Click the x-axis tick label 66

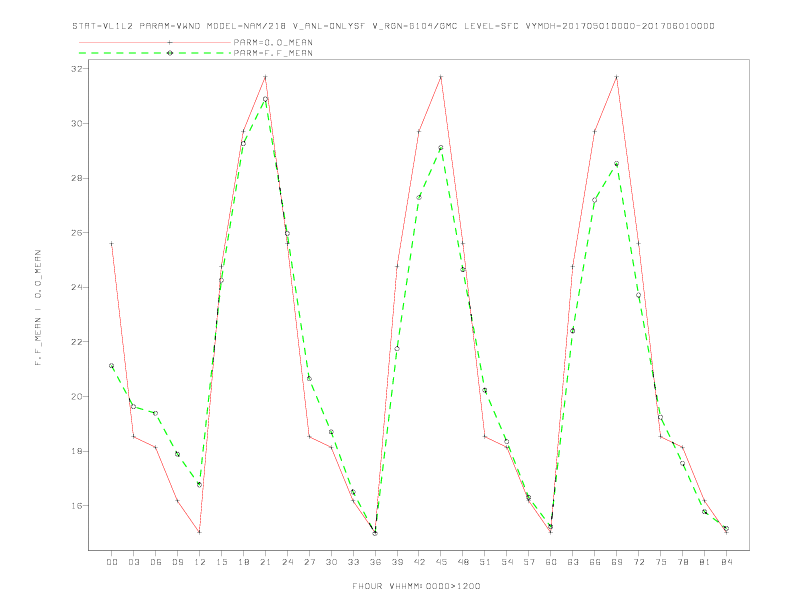coord(595,562)
